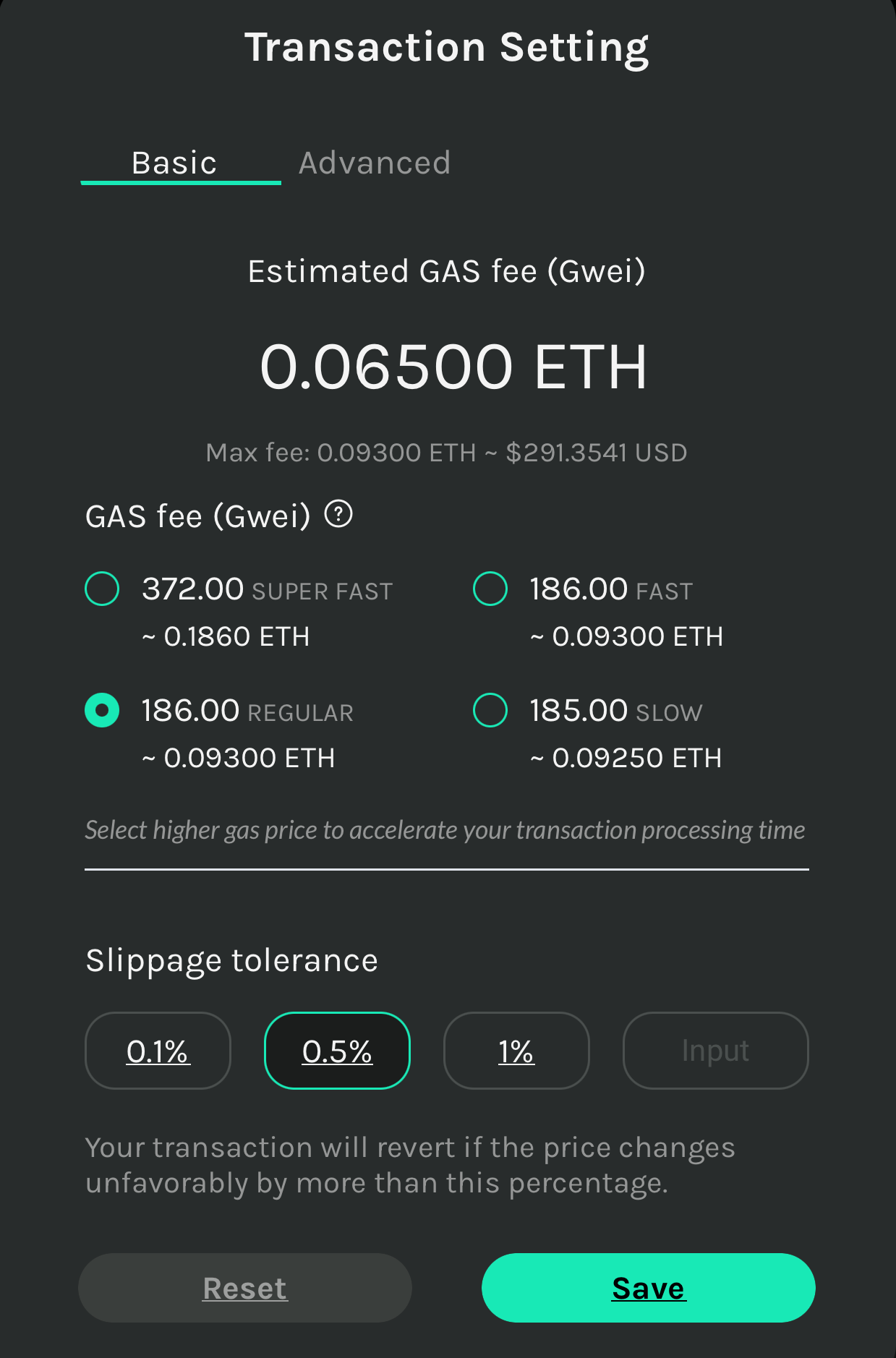The width and height of the screenshot is (896, 1358).
Task: Focus the custom slippage Input field
Action: pos(715,1051)
